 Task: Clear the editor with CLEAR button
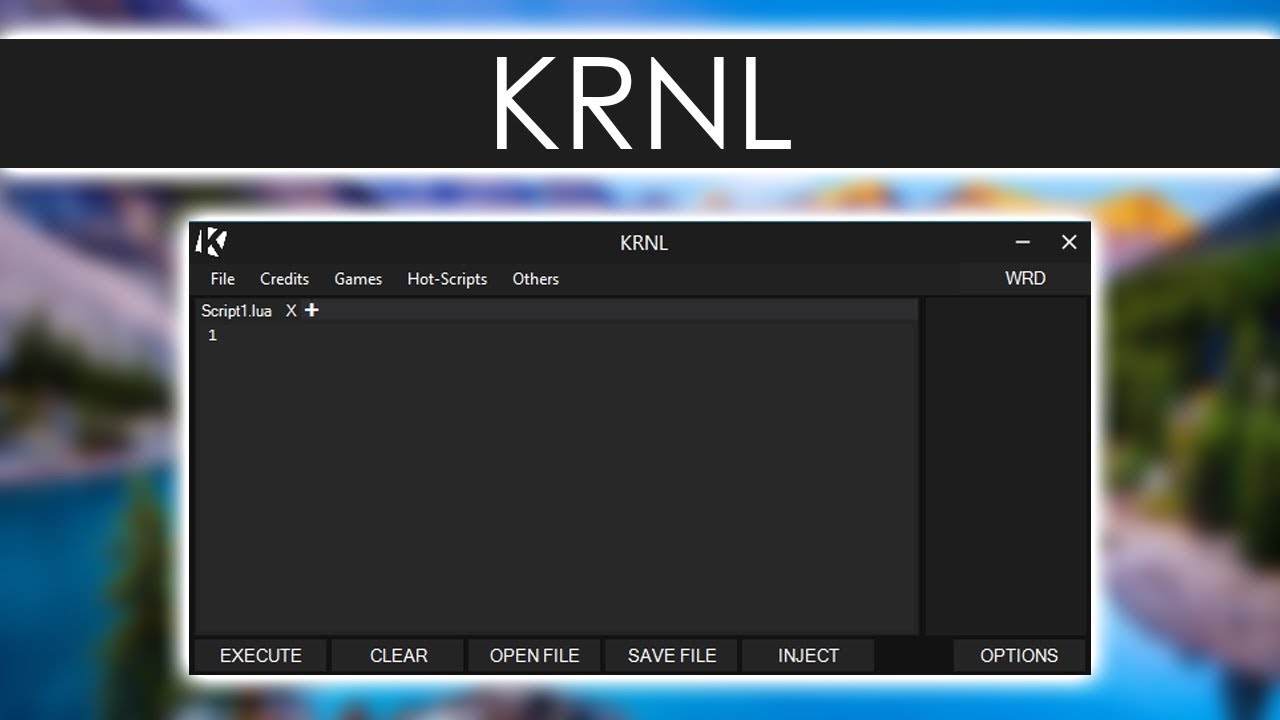pos(398,656)
